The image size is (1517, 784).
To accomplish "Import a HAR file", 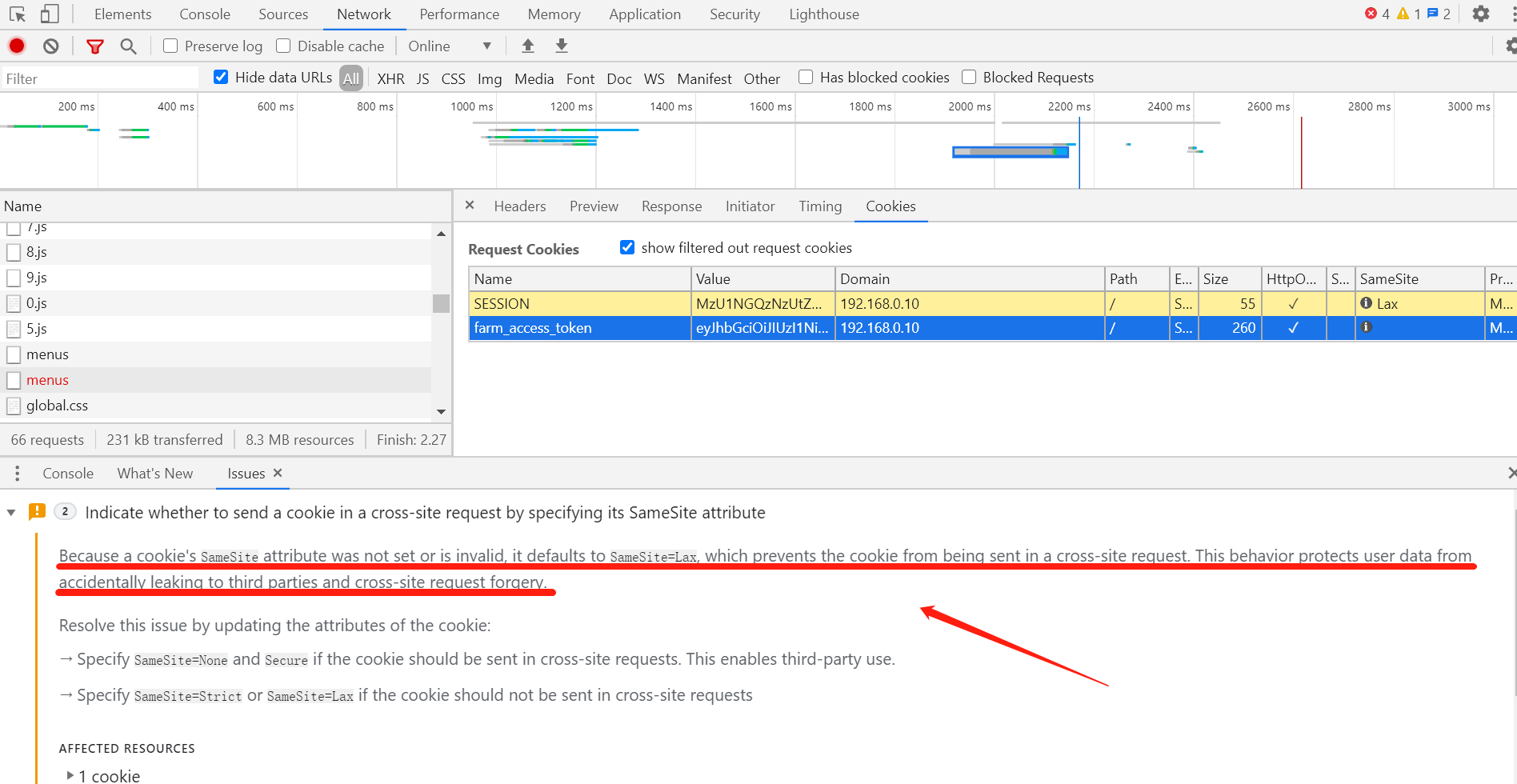I will (x=527, y=46).
